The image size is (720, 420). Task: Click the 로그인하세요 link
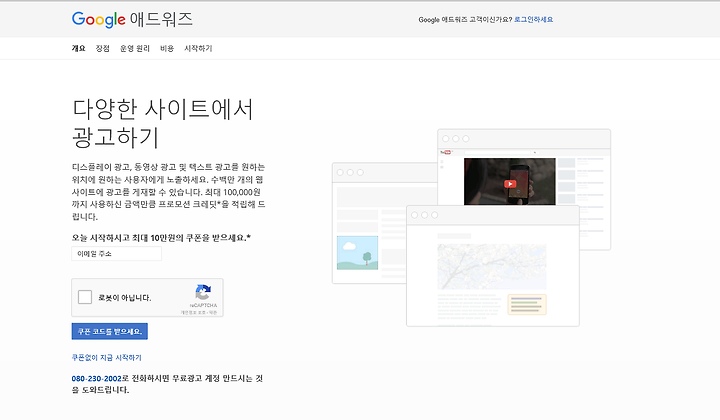coord(533,19)
